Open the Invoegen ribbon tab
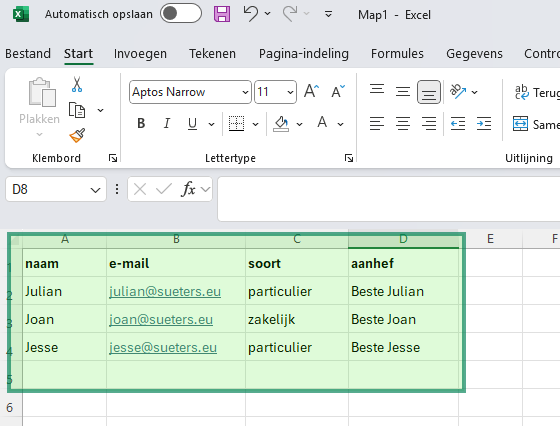 (140, 54)
